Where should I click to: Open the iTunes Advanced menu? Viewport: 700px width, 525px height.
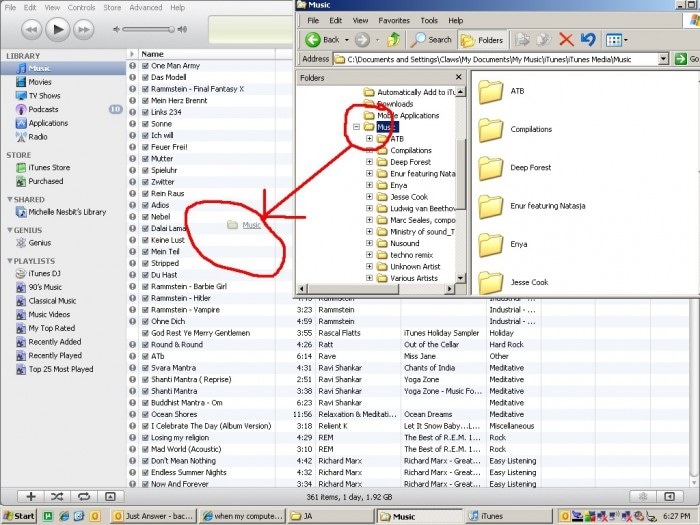pos(146,8)
